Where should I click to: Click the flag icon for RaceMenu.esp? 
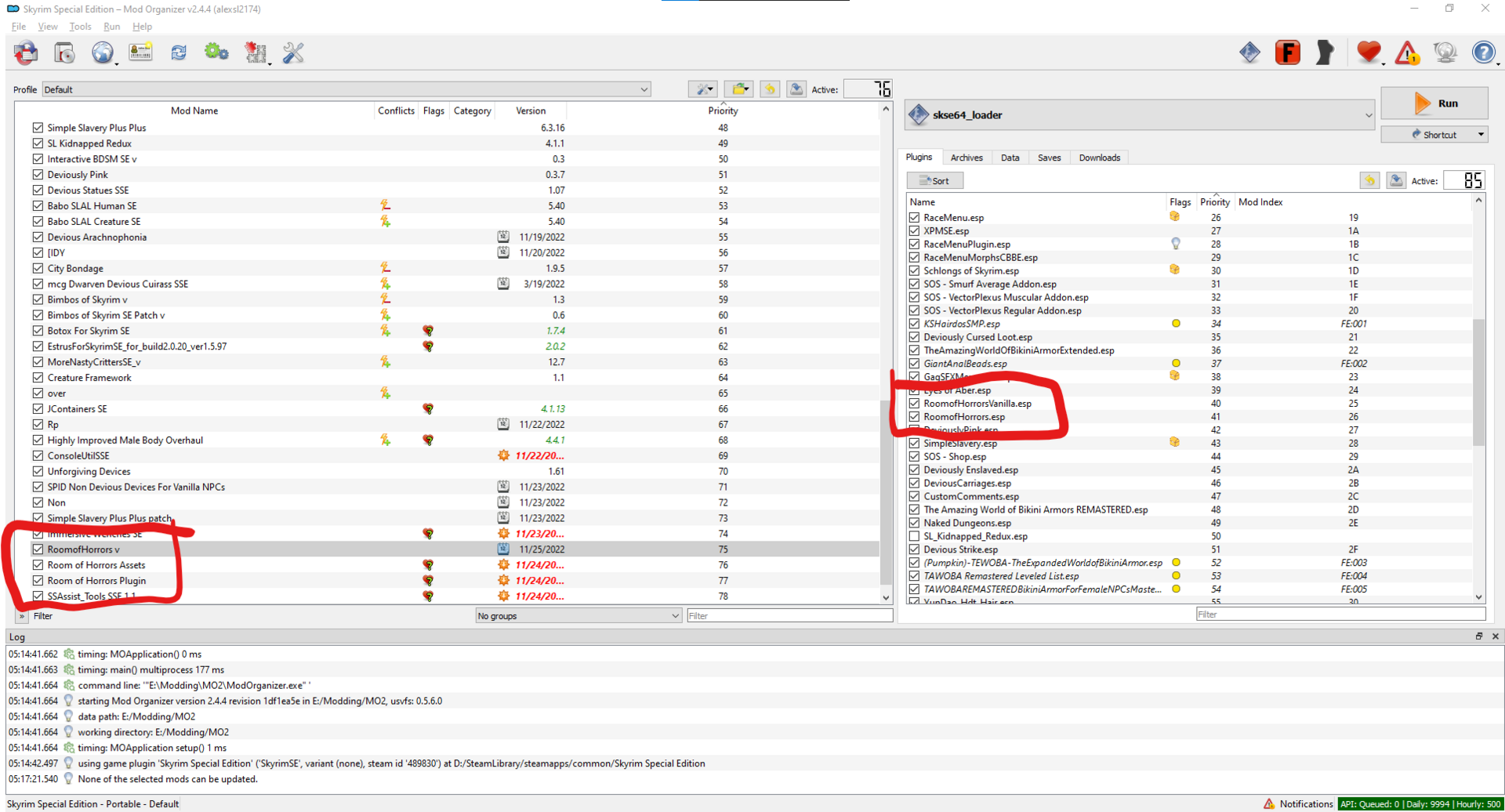coord(1174,217)
